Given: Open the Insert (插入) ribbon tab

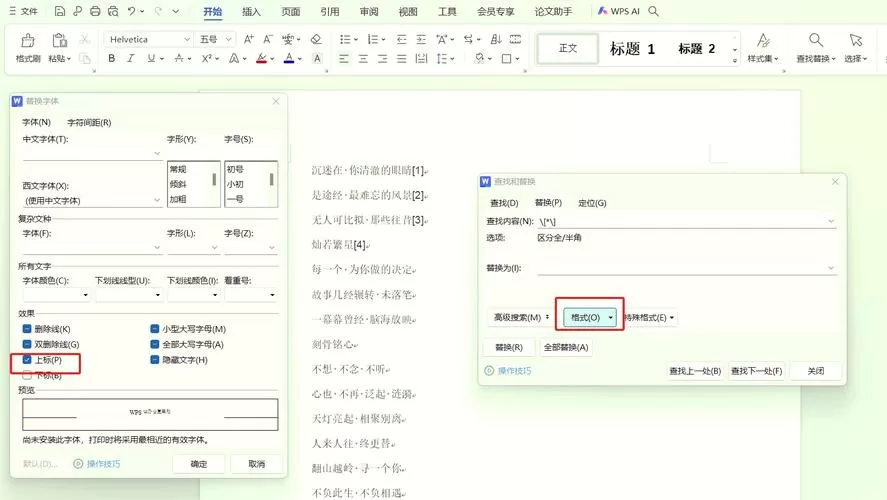Looking at the screenshot, I should pyautogui.click(x=251, y=11).
